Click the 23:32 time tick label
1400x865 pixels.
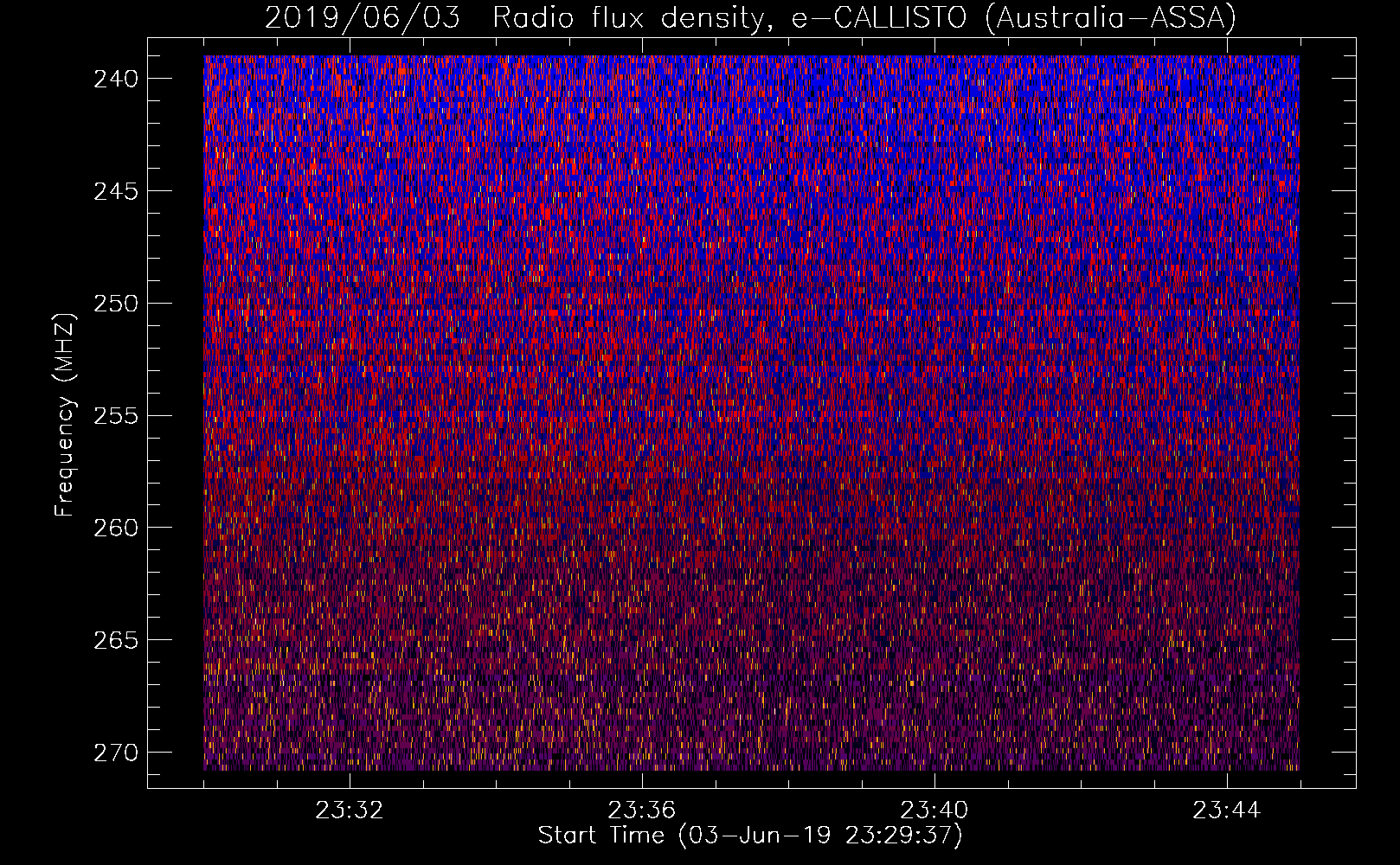pos(350,811)
